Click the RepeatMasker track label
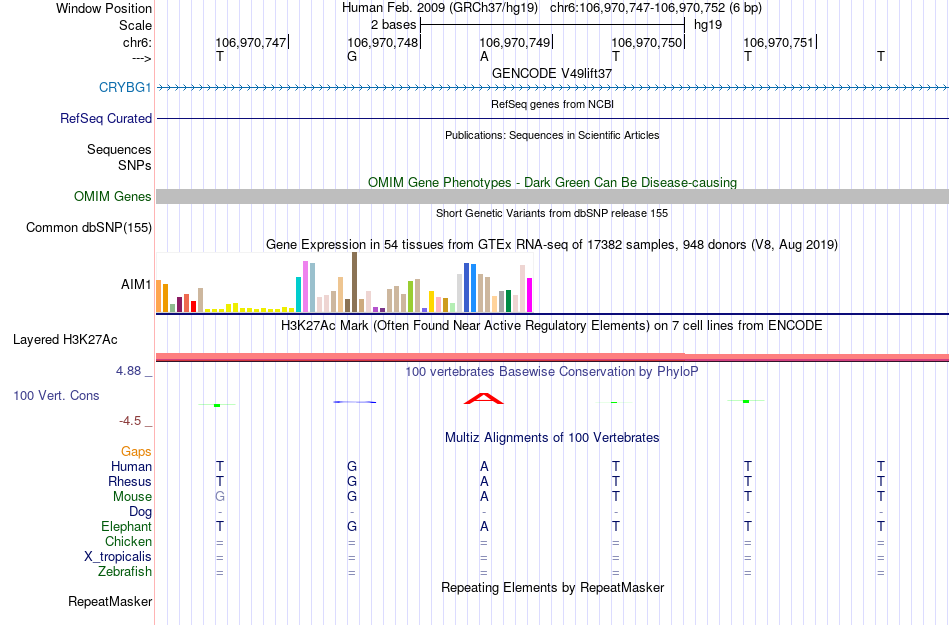This screenshot has width=950, height=625. 110,601
